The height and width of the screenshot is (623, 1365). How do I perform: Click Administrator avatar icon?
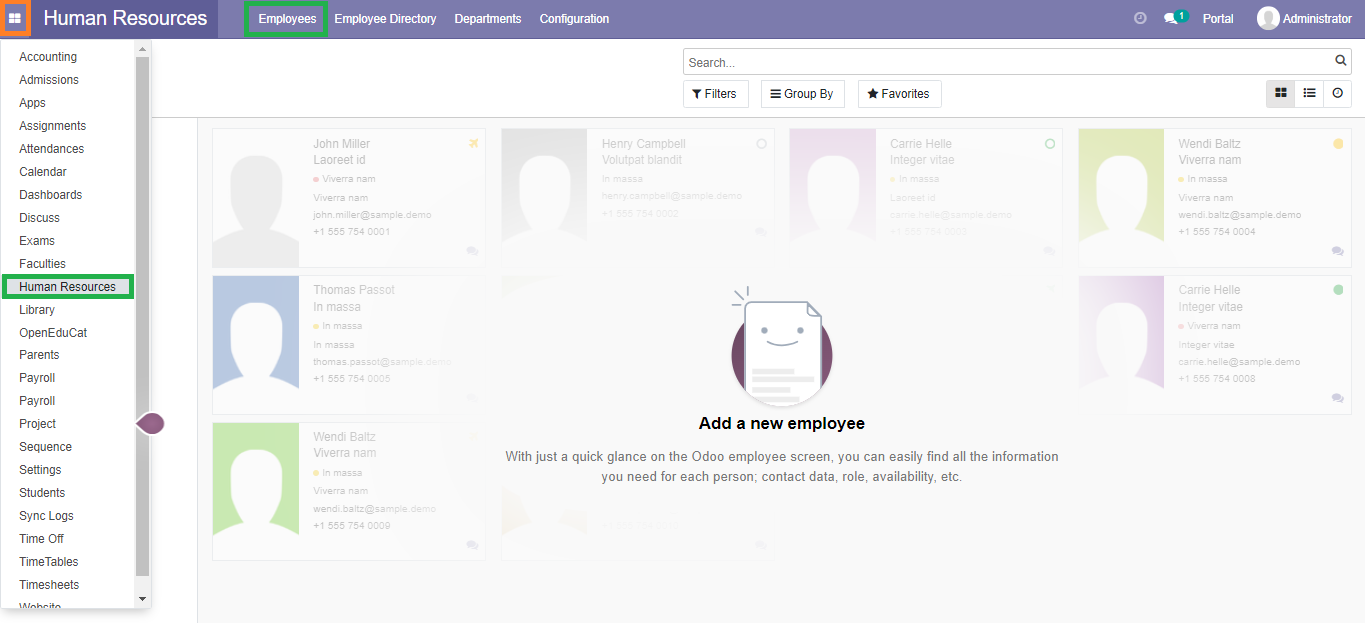1268,18
